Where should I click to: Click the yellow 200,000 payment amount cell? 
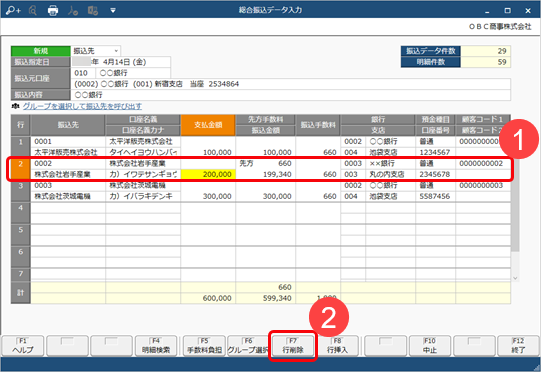(x=208, y=174)
